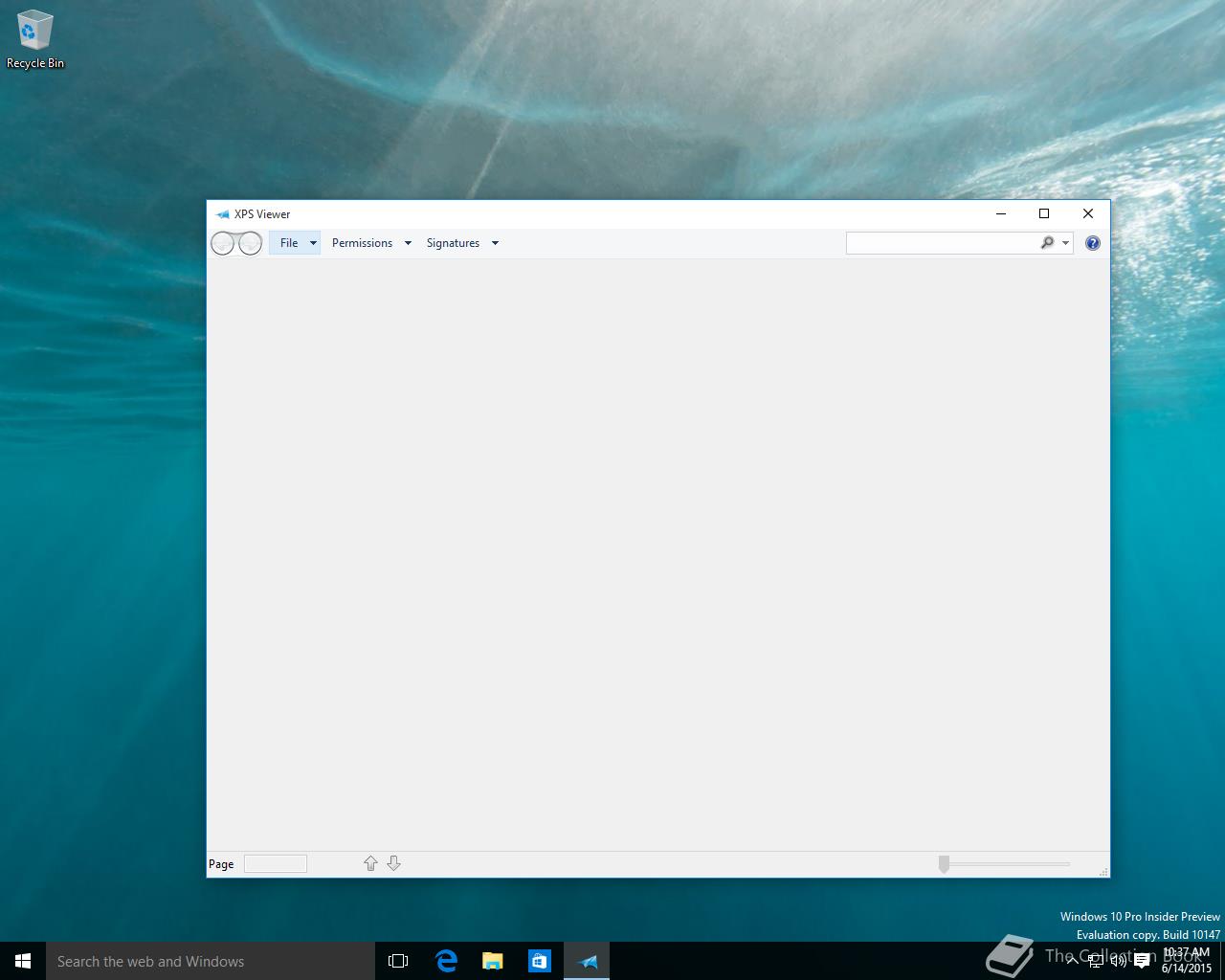
Task: Minimize the XPS Viewer window
Action: tap(1001, 213)
